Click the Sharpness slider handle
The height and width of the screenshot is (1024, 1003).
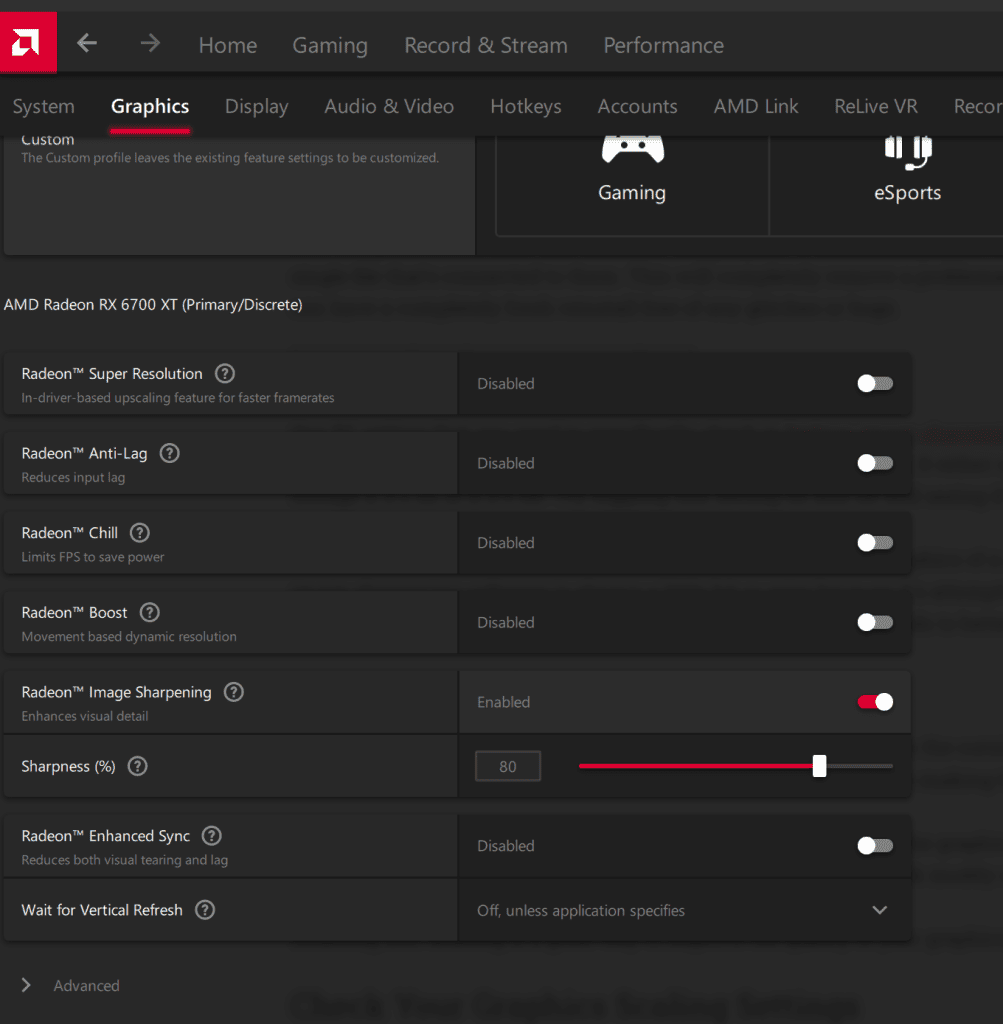point(820,766)
